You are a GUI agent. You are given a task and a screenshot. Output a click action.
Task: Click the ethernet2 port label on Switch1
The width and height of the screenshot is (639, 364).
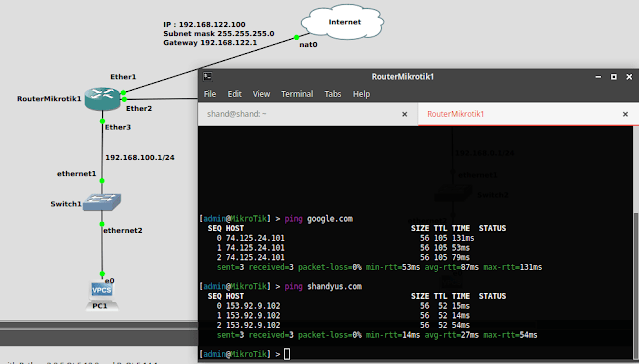[123, 230]
